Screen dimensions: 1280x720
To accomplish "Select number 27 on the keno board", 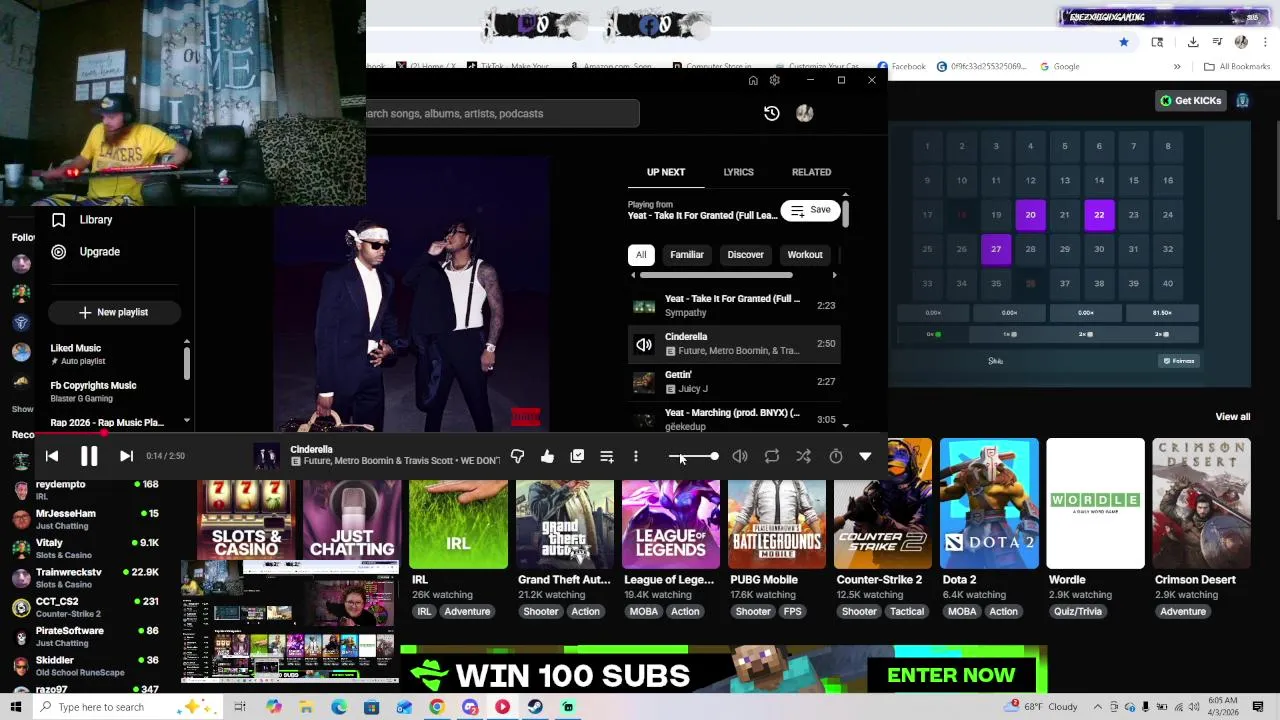I will click(996, 249).
